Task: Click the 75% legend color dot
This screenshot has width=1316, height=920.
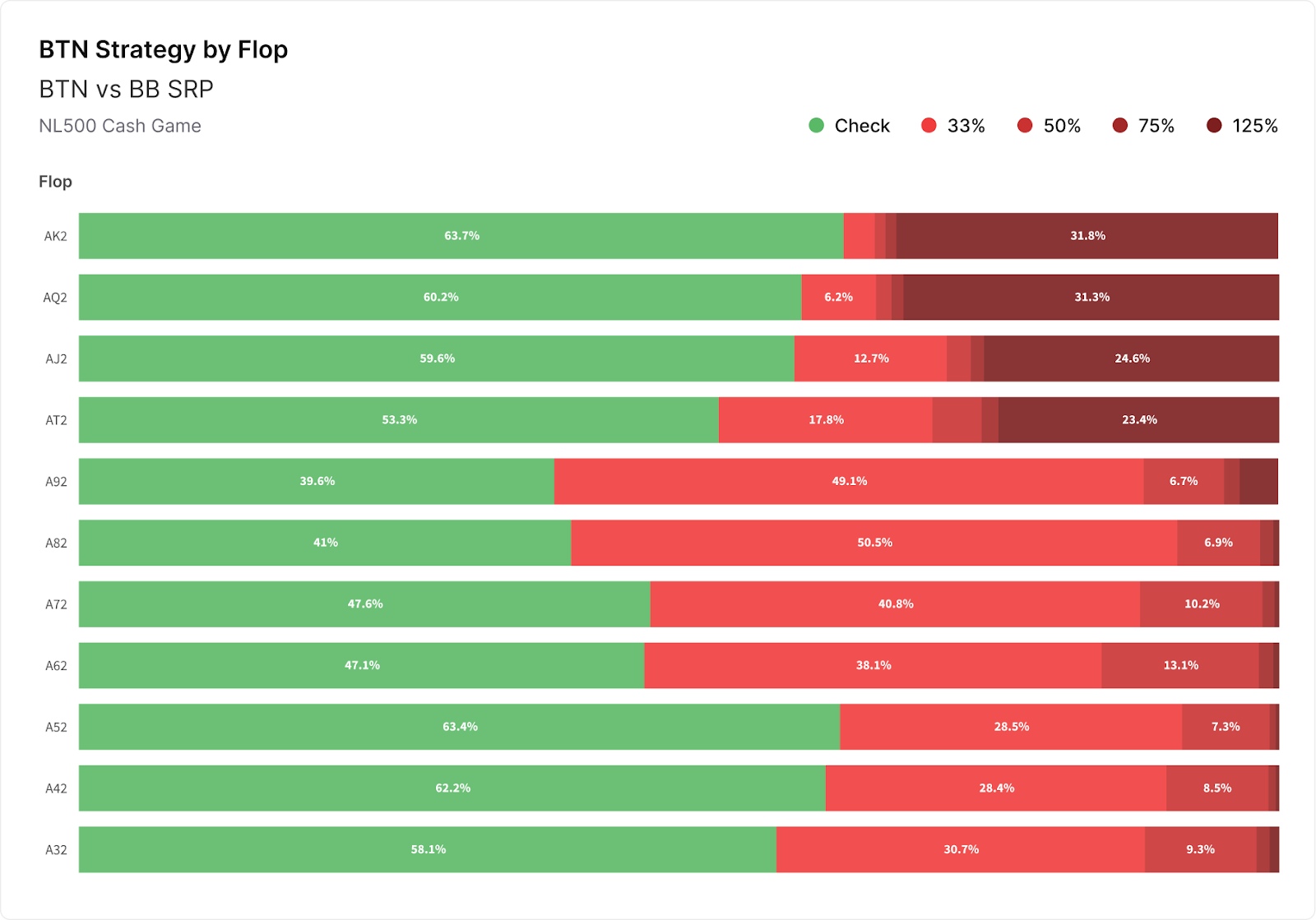Action: point(1119,126)
